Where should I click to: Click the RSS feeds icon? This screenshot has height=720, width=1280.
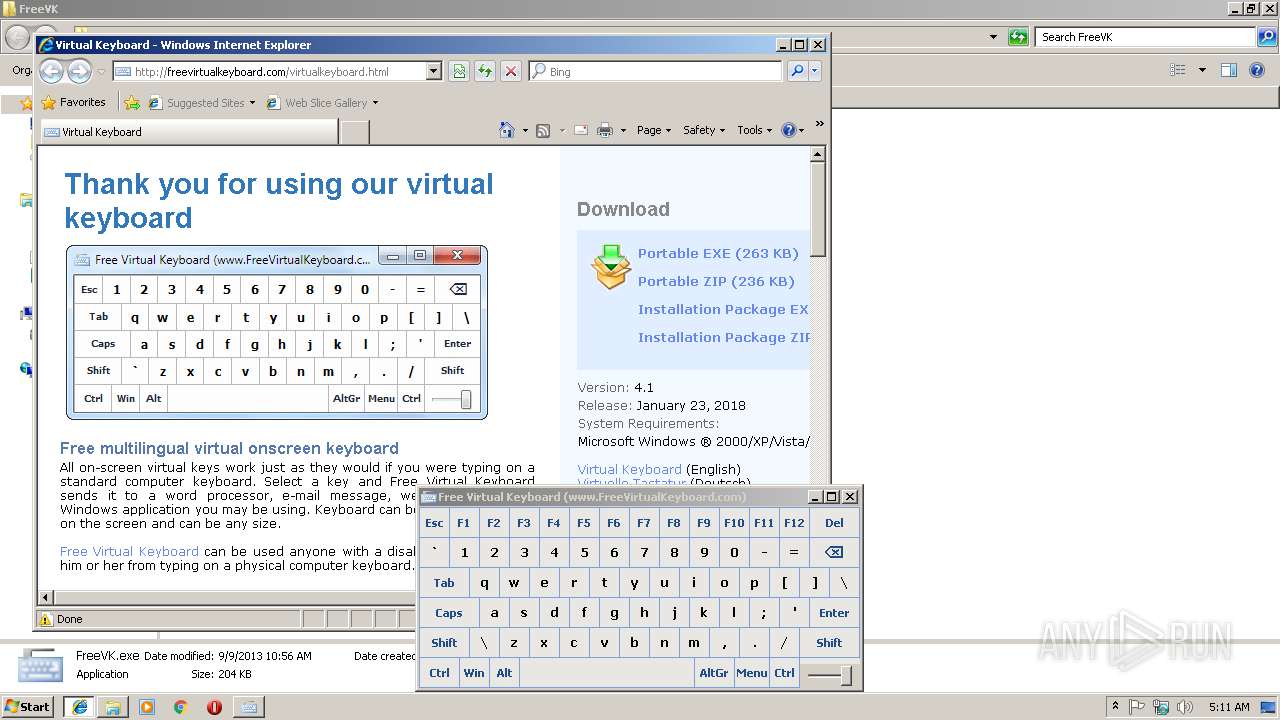(543, 130)
